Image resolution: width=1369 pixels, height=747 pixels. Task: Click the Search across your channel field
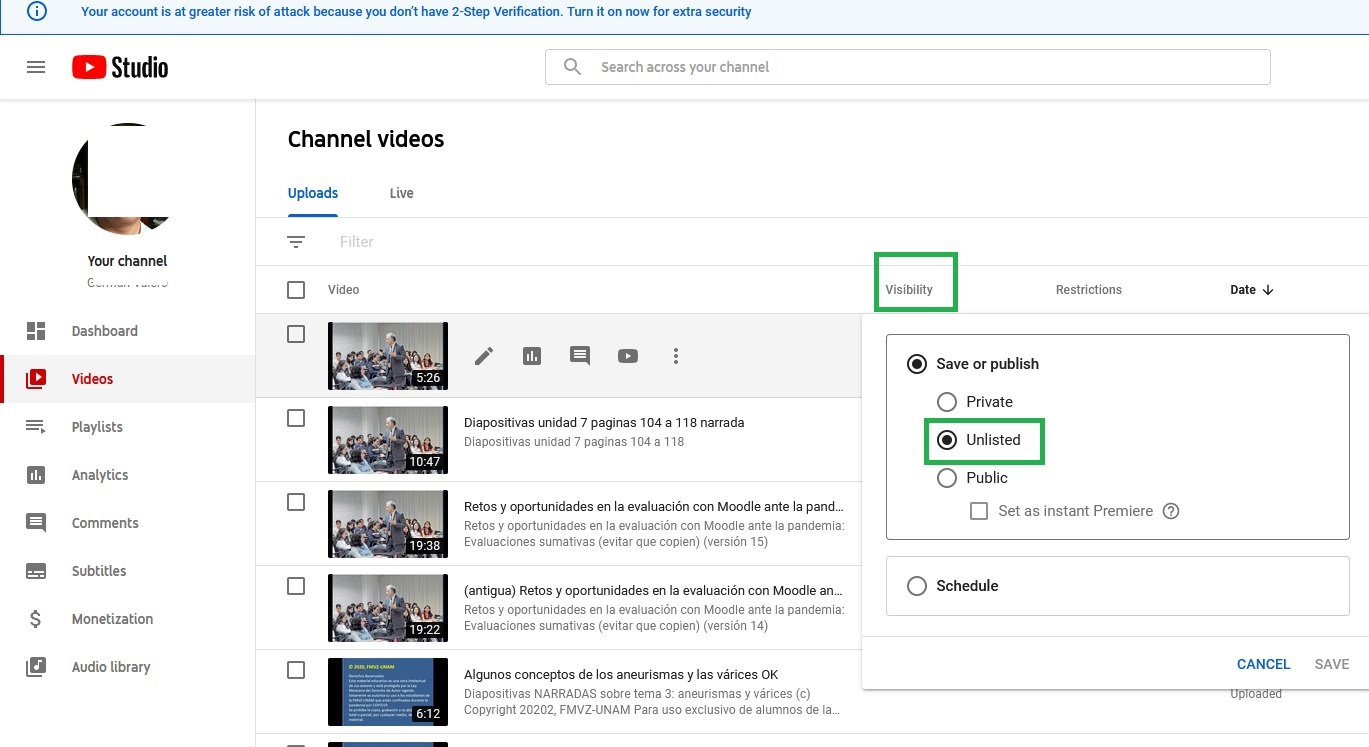907,67
